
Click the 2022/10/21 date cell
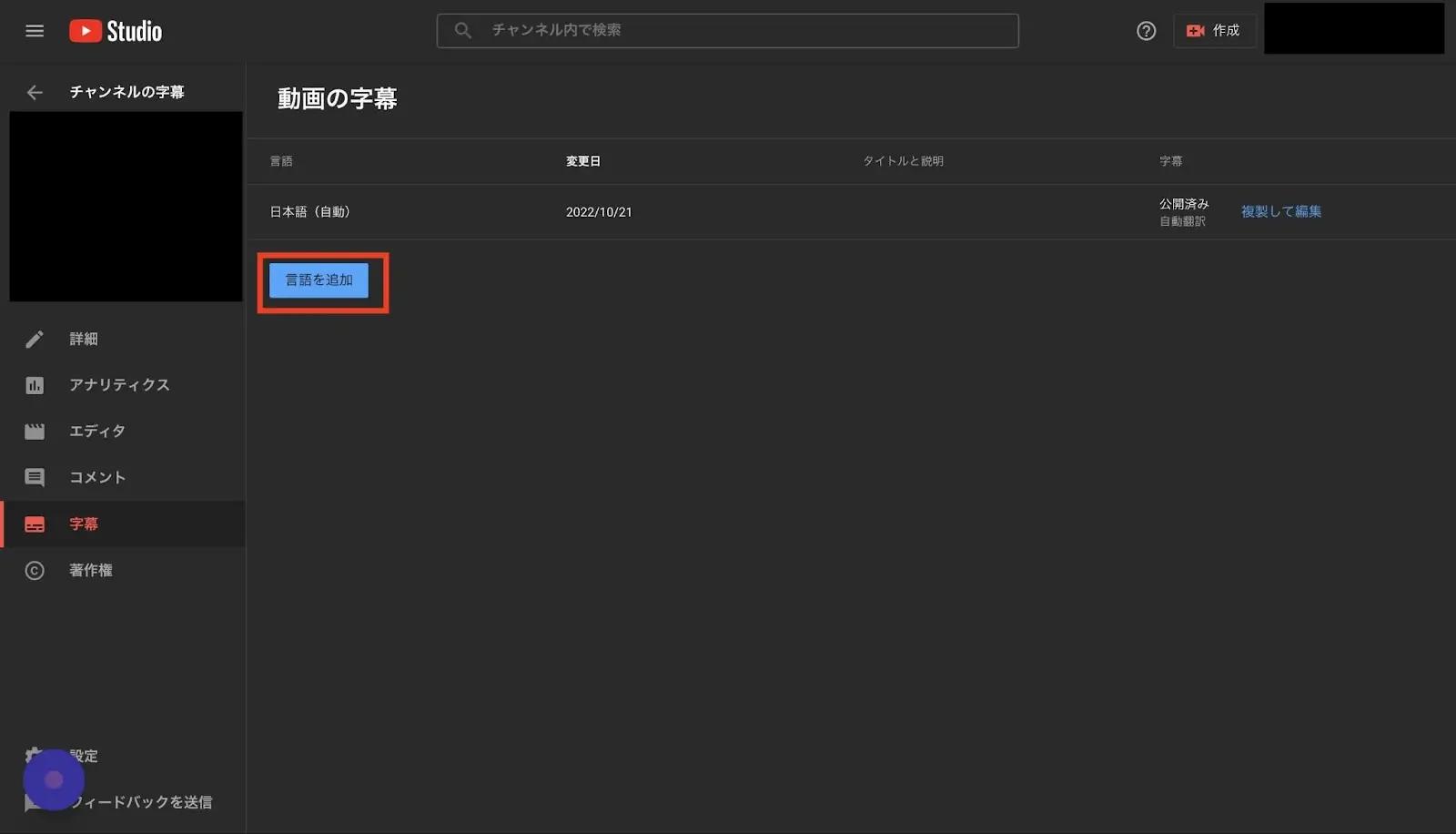click(x=599, y=212)
